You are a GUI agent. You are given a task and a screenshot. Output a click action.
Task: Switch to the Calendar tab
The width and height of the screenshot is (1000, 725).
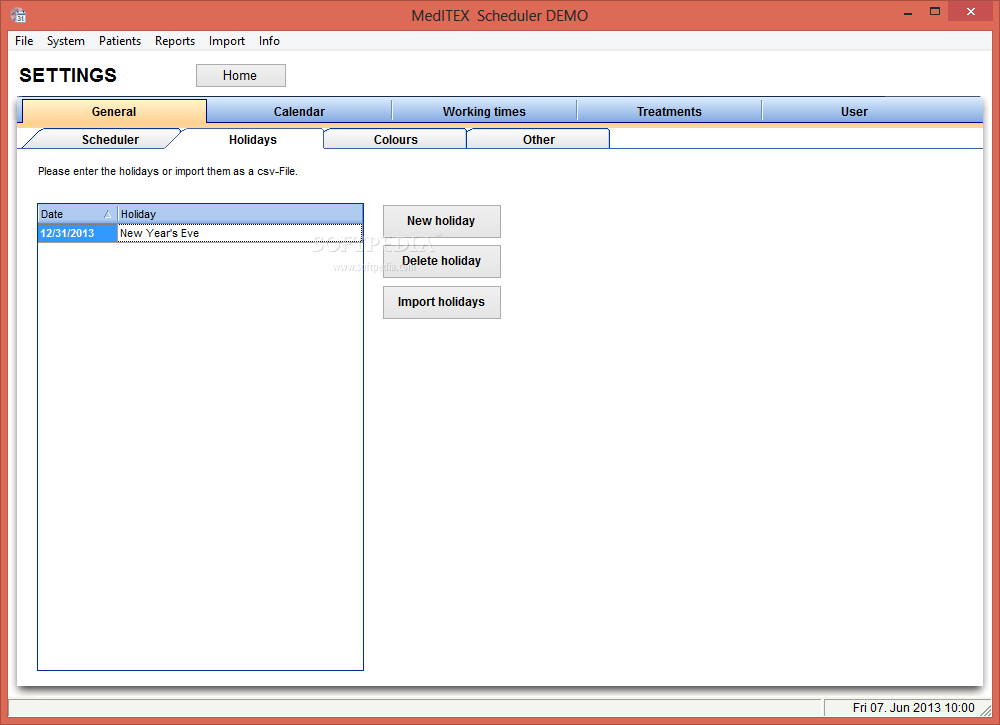tap(299, 112)
